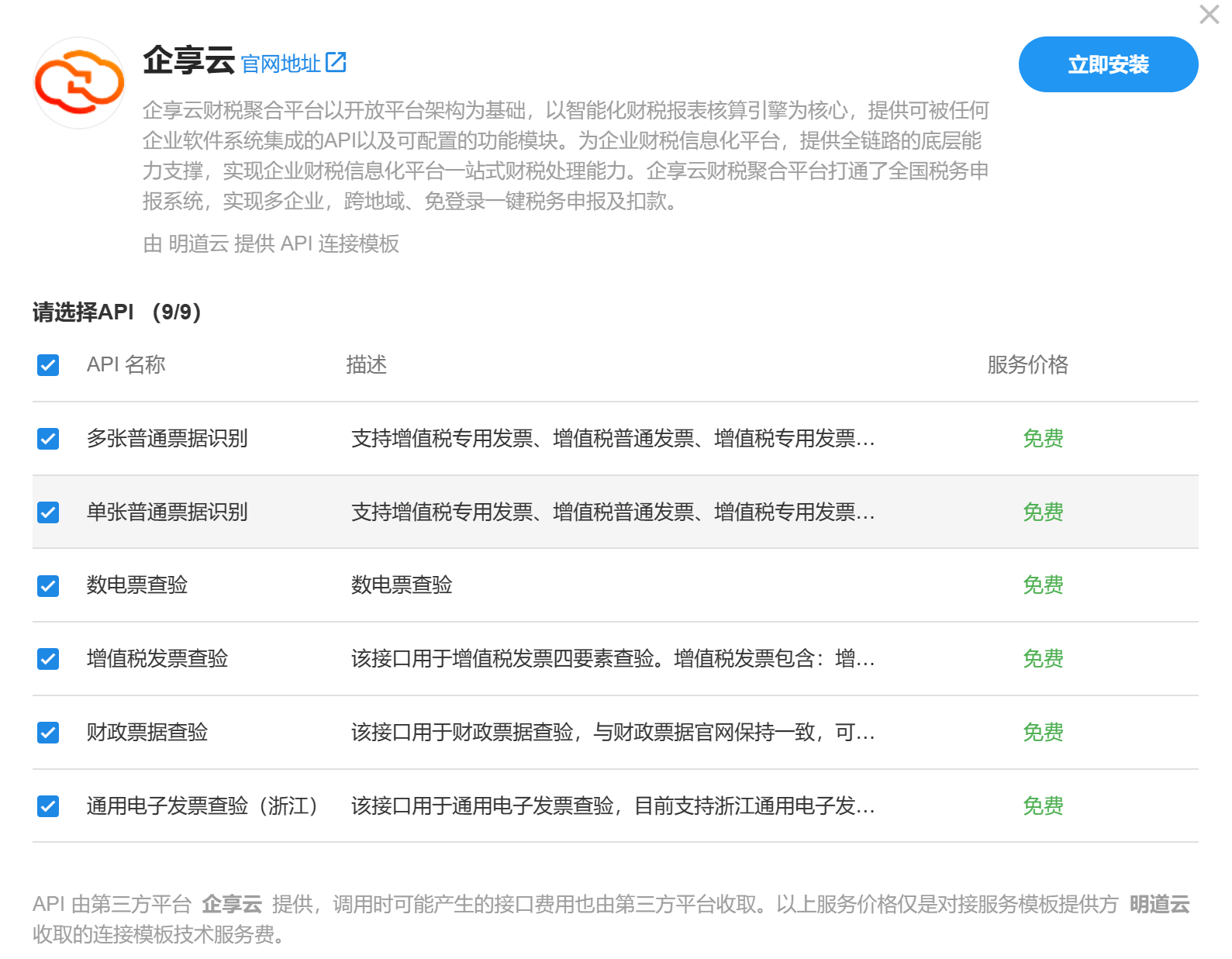Click the bold 明道云 in the footer note
This screenshot has width=1232, height=959.
point(1160,904)
